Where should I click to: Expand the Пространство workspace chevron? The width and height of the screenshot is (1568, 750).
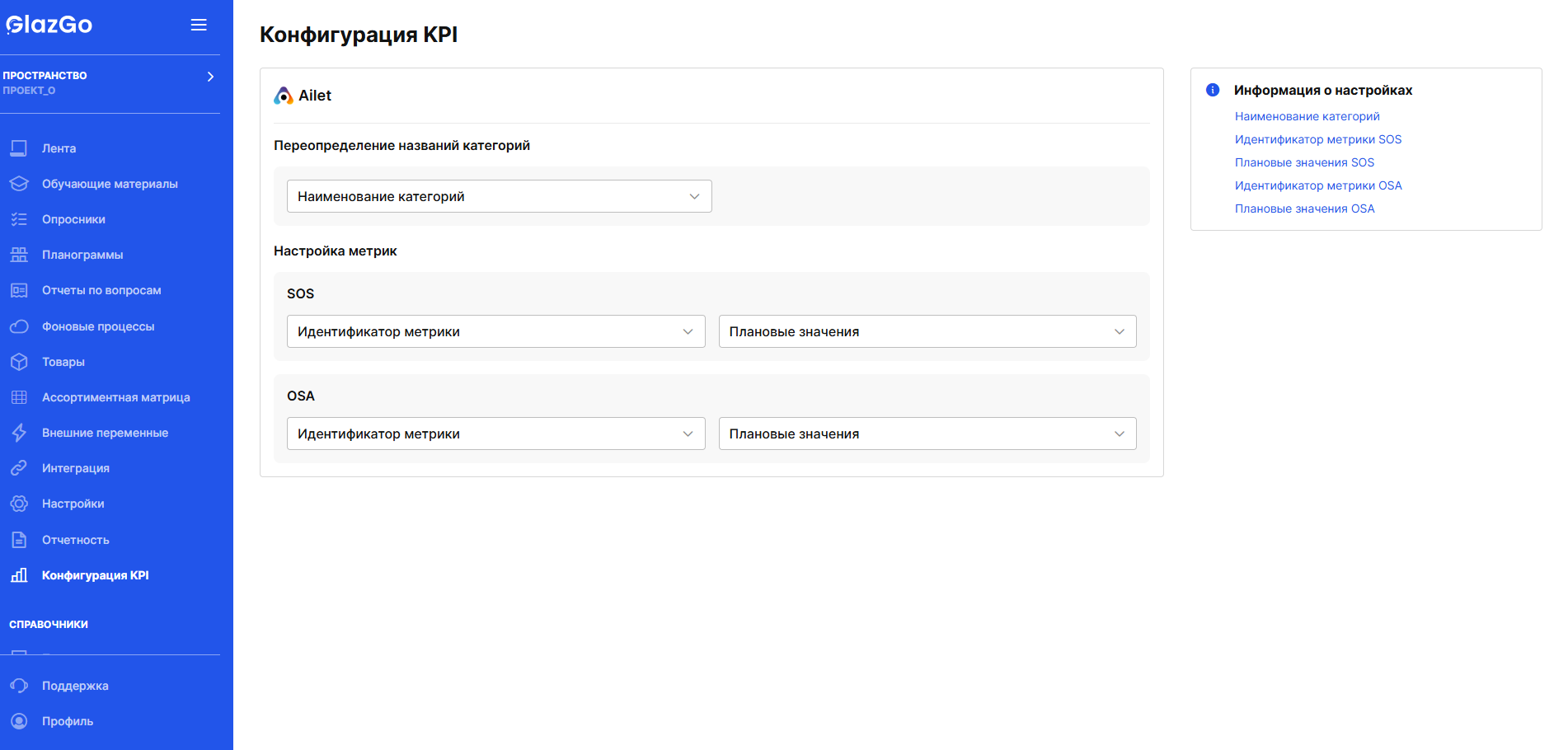click(x=210, y=77)
